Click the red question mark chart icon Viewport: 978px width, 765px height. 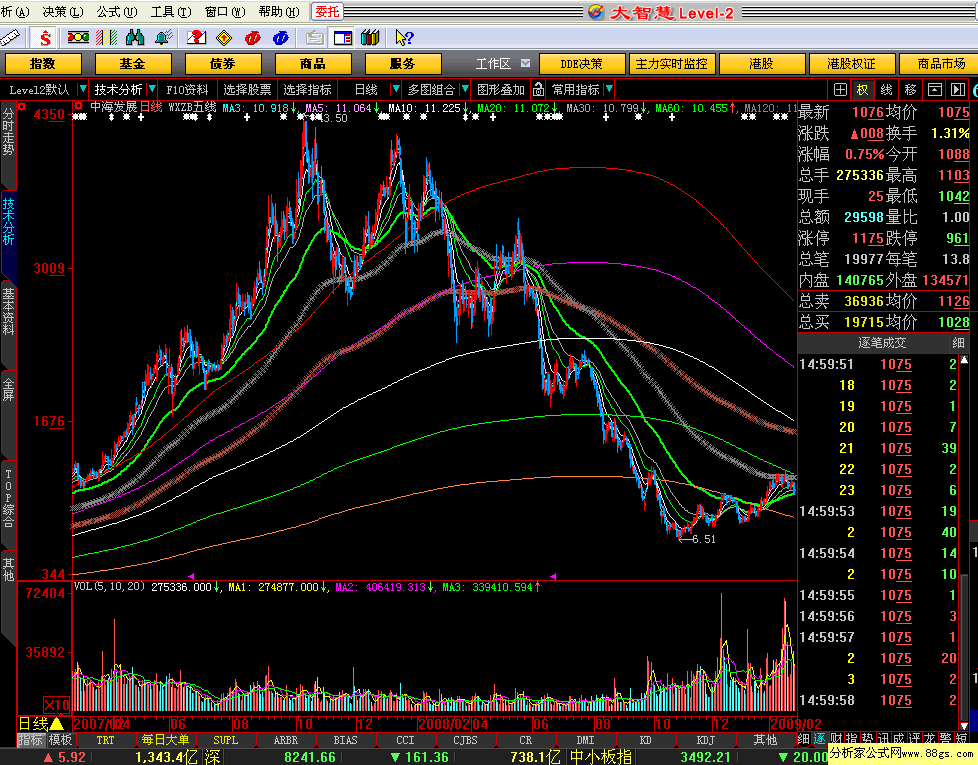coord(196,38)
